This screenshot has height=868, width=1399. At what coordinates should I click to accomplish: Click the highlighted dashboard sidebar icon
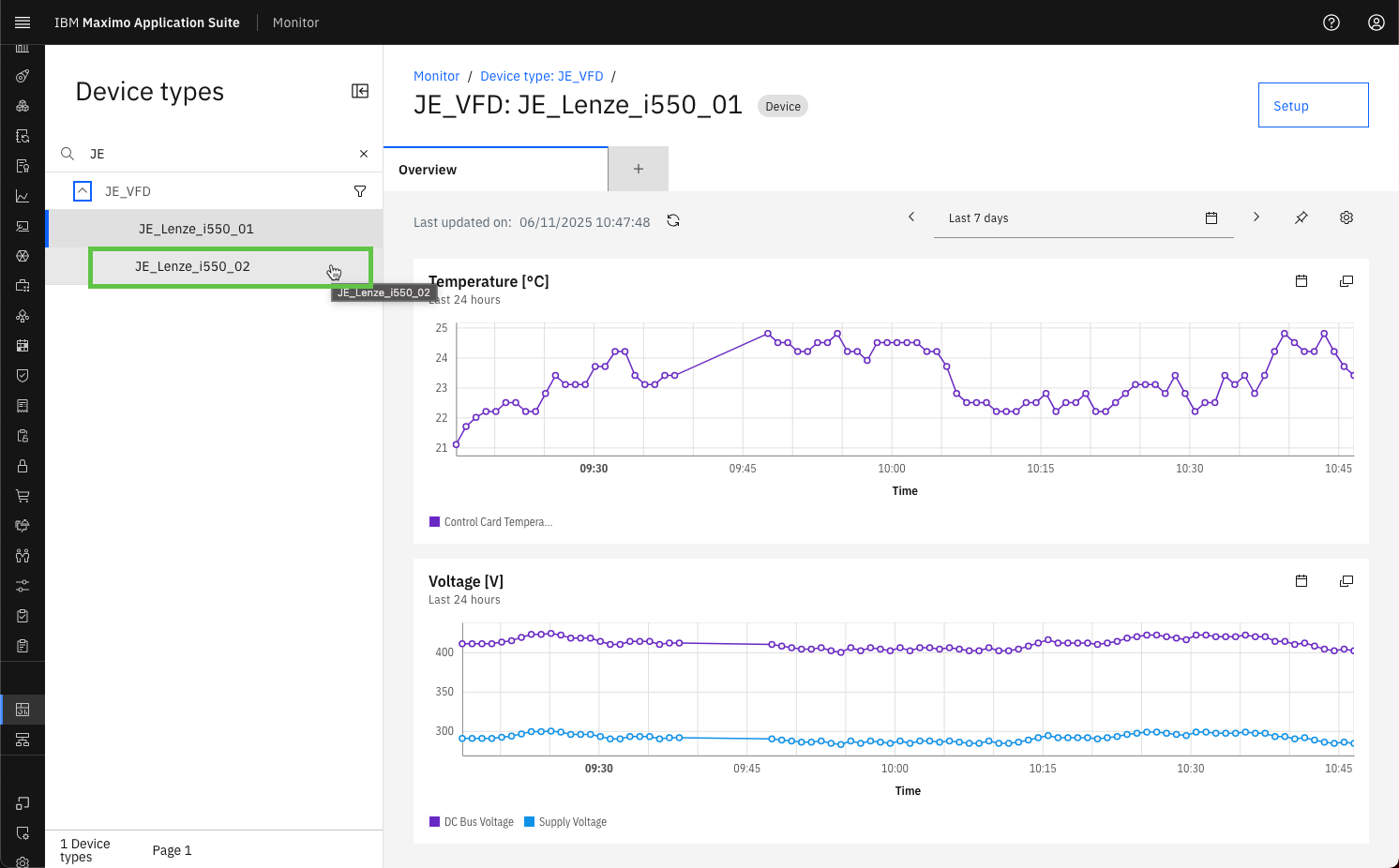23,710
